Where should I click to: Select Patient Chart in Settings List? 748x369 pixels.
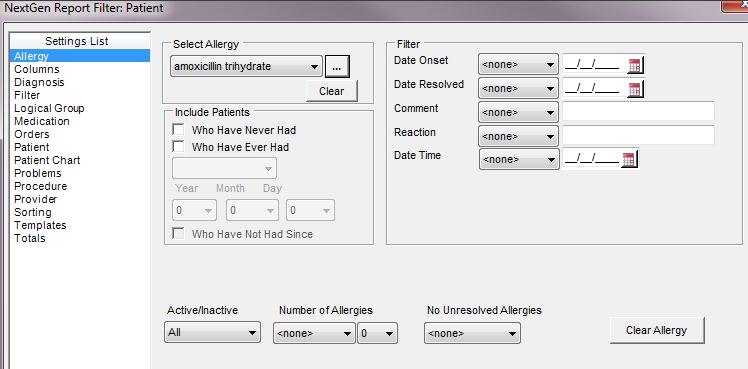(x=47, y=160)
